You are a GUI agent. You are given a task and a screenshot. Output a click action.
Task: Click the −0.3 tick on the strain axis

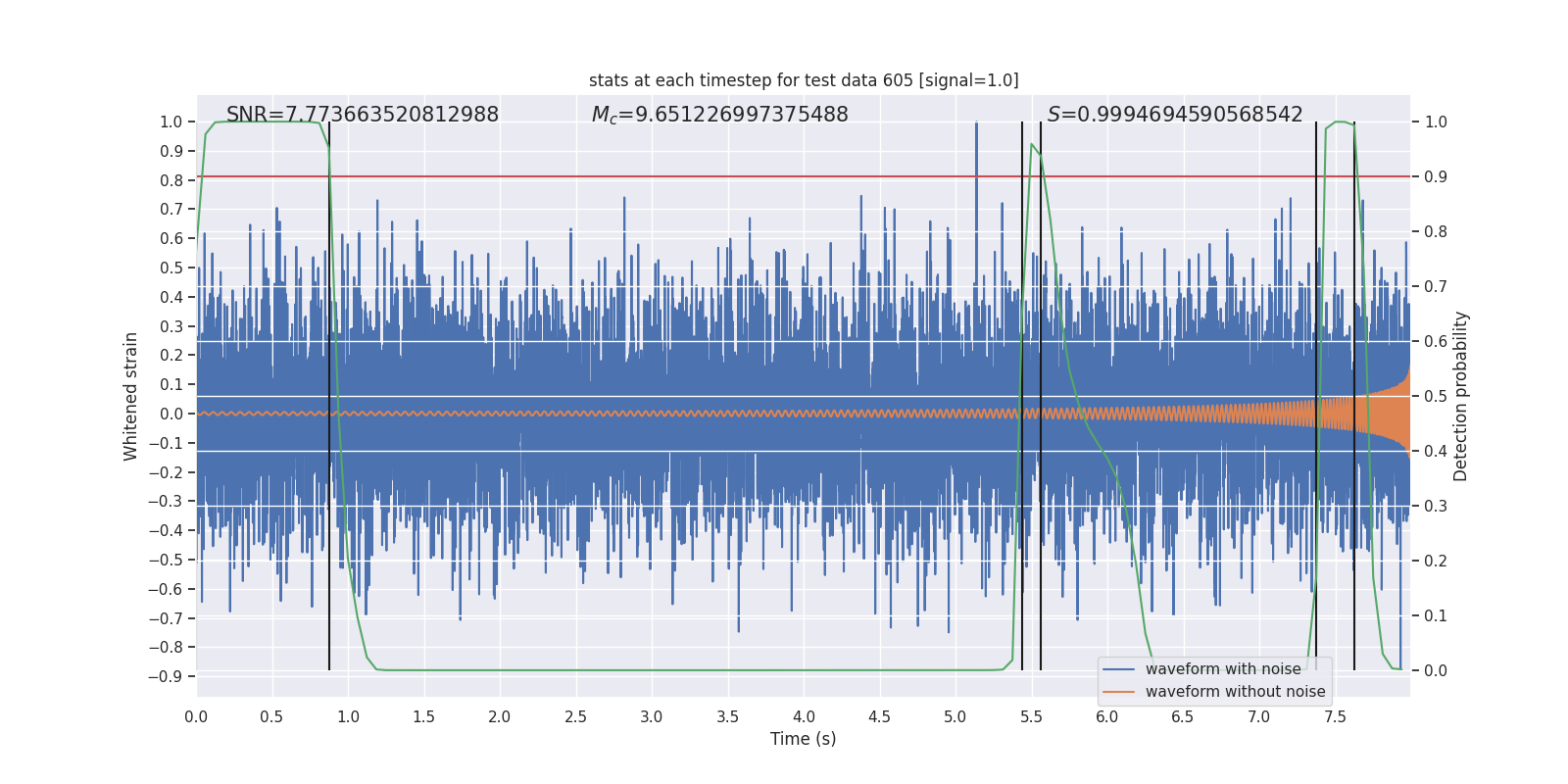[x=166, y=501]
